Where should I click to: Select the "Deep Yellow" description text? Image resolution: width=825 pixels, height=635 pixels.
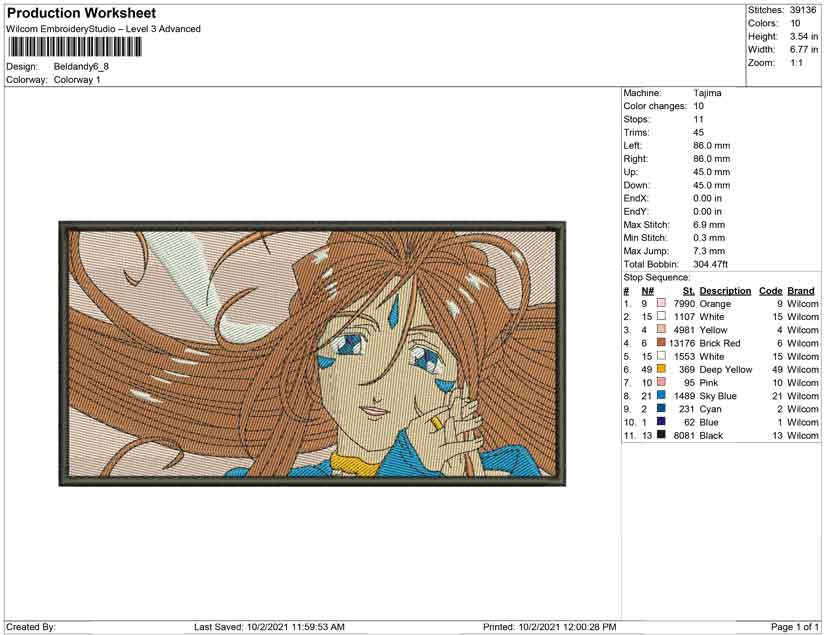click(x=726, y=369)
